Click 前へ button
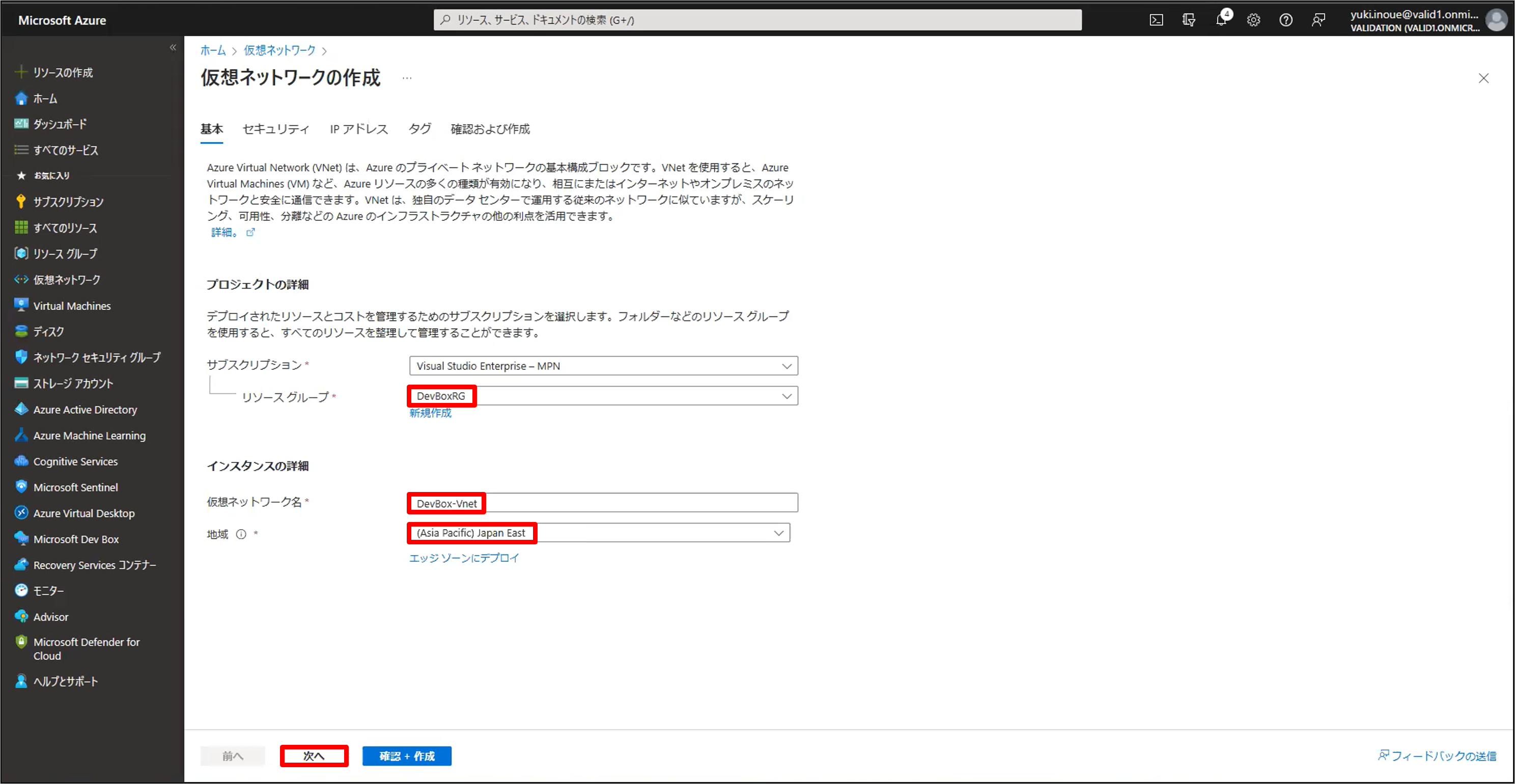 coord(232,756)
